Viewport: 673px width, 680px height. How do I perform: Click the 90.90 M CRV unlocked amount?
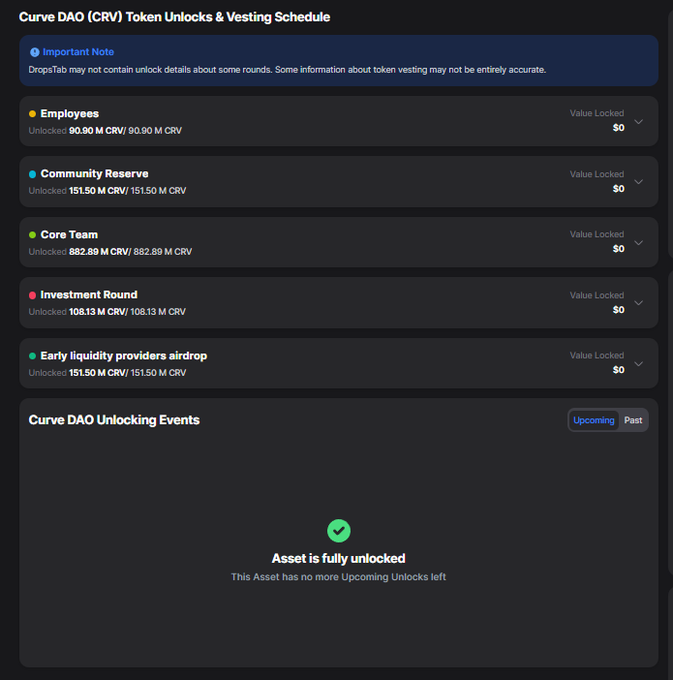coord(96,131)
